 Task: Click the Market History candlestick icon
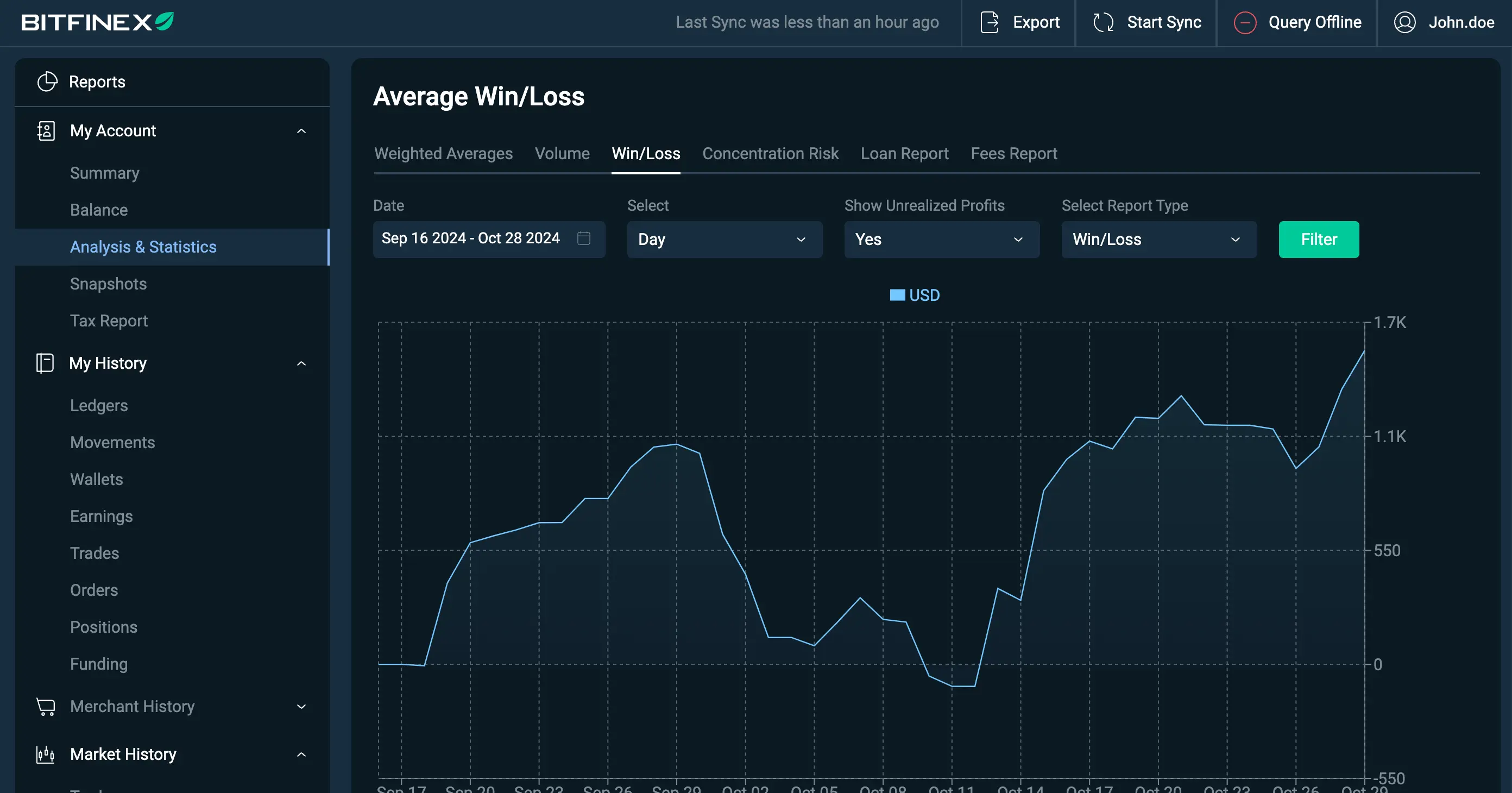click(x=46, y=754)
